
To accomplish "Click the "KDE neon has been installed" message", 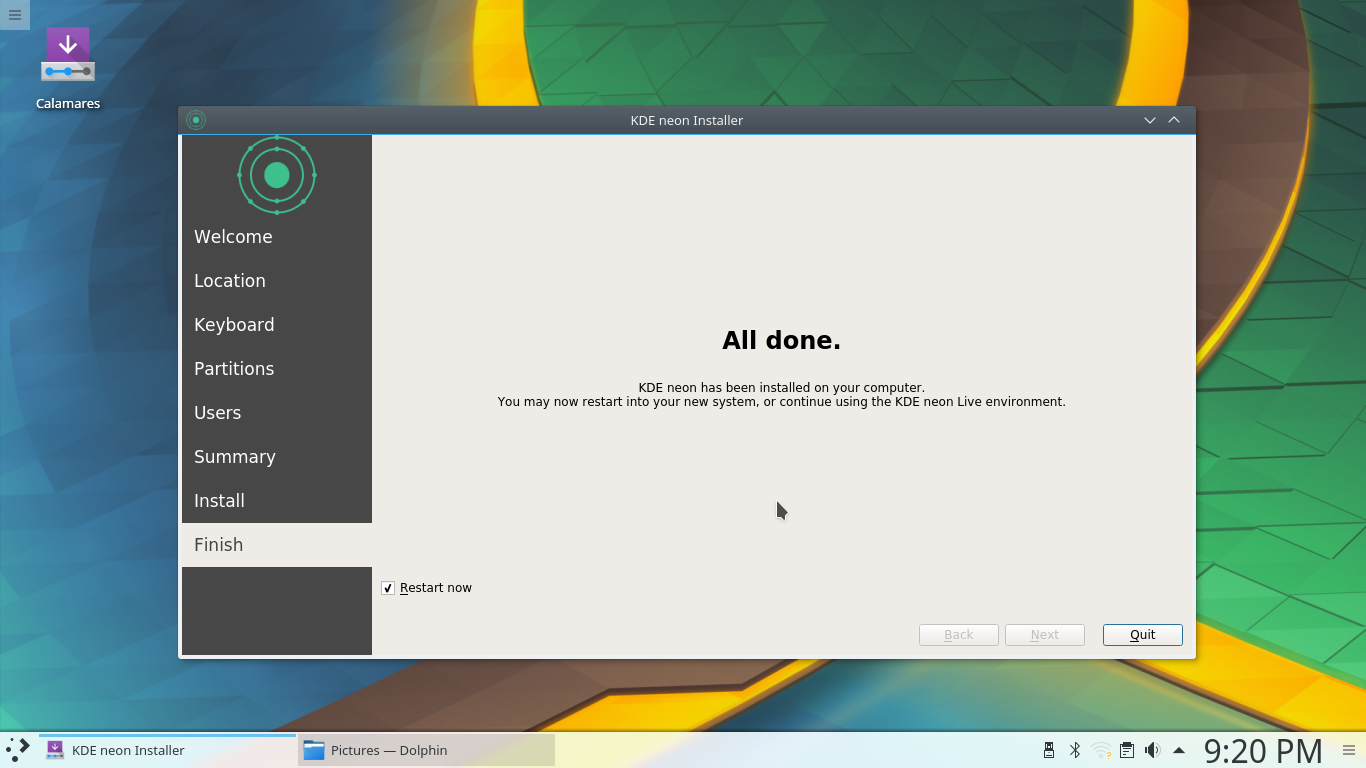I will [x=781, y=388].
